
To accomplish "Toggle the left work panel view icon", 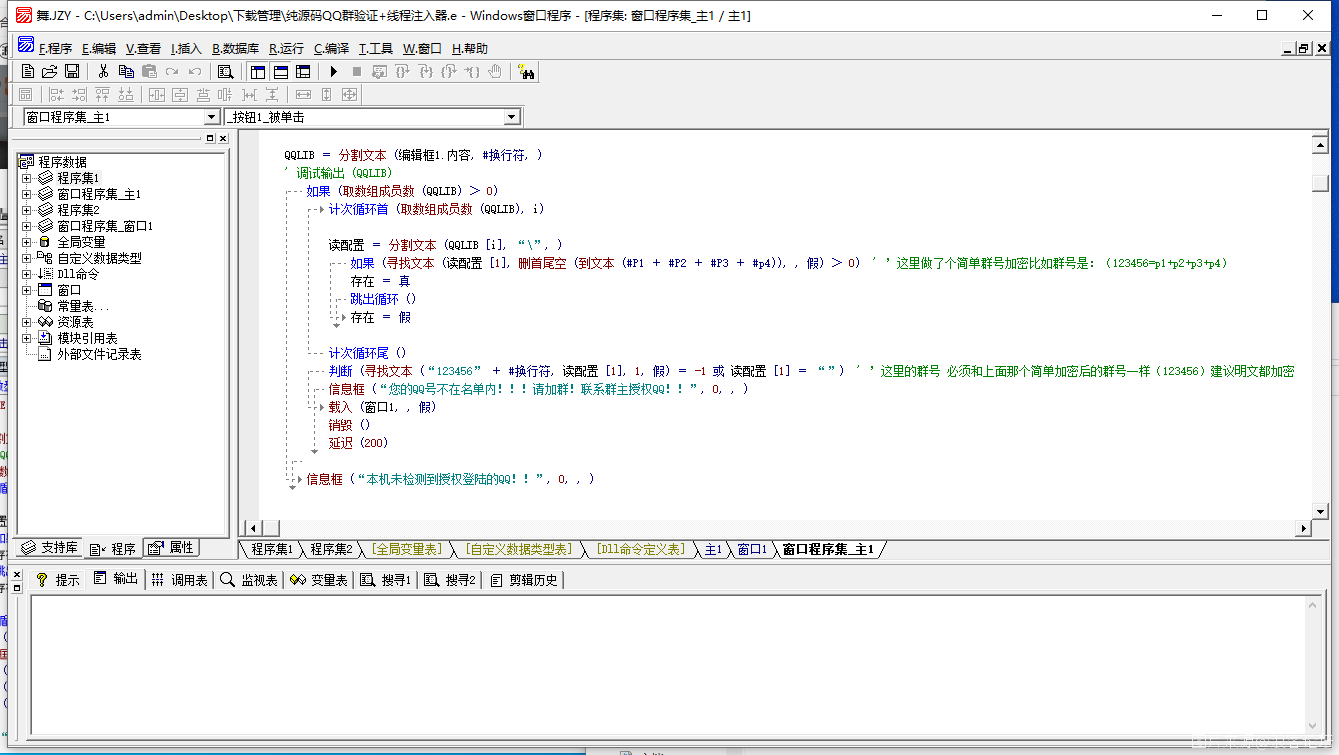I will 258,71.
